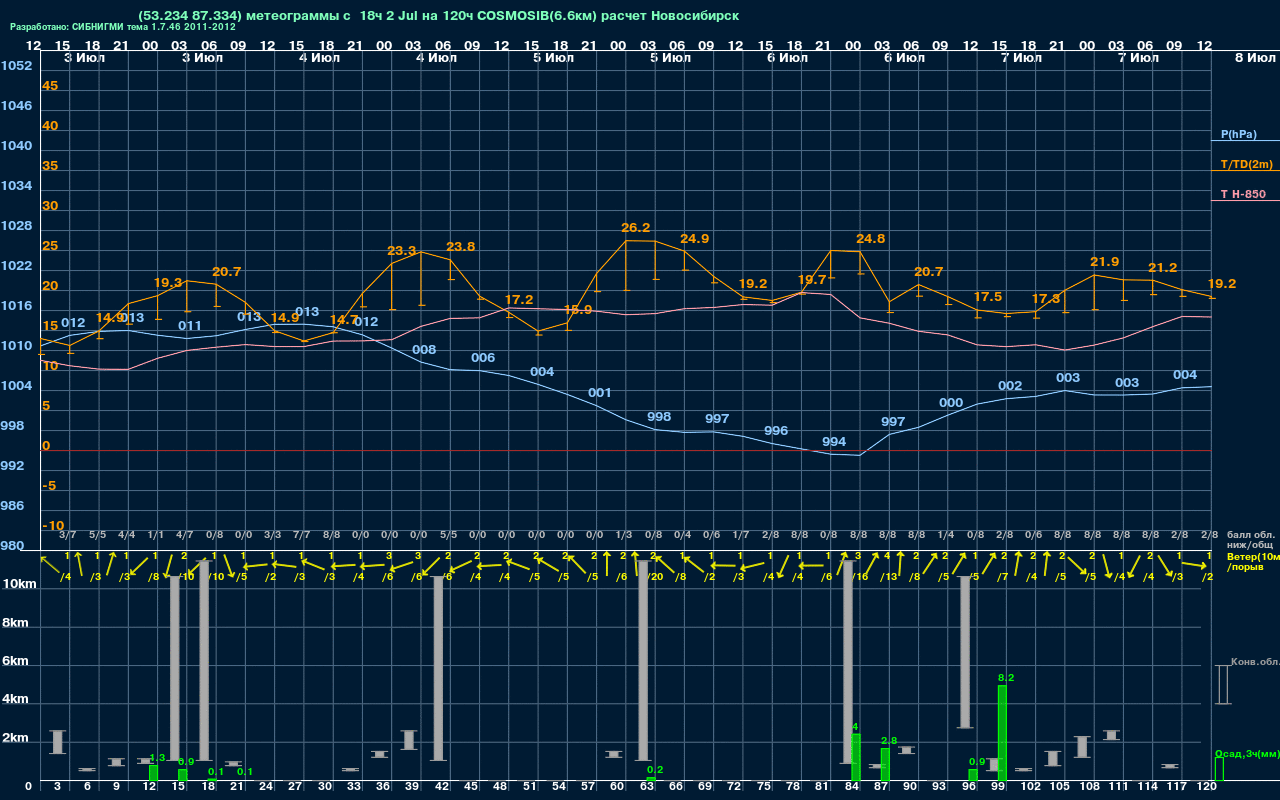Image resolution: width=1280 pixels, height=800 pixels.
Task: Click the 1.3 precipitation amount label
Action: (157, 758)
